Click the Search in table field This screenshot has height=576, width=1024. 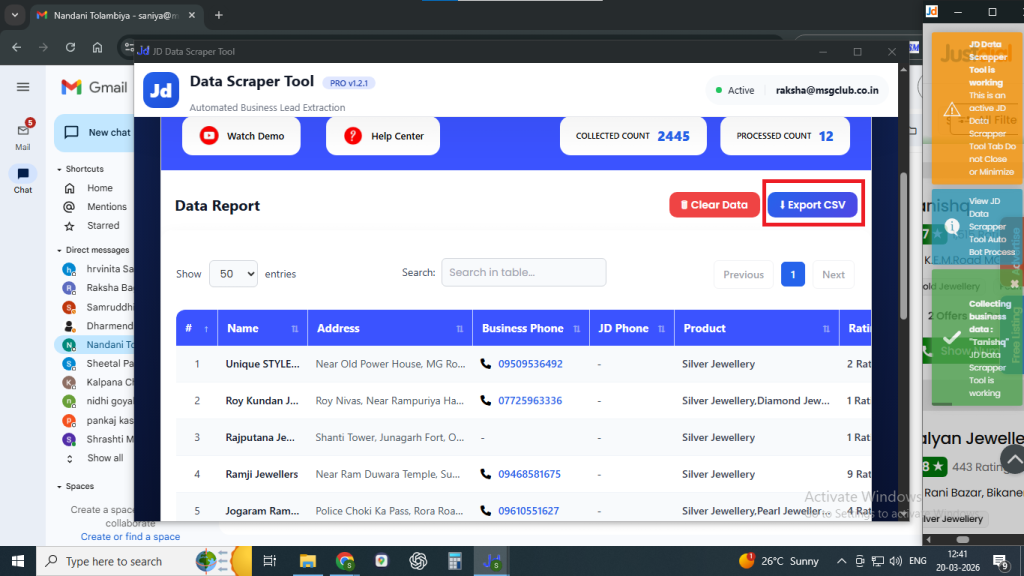523,272
